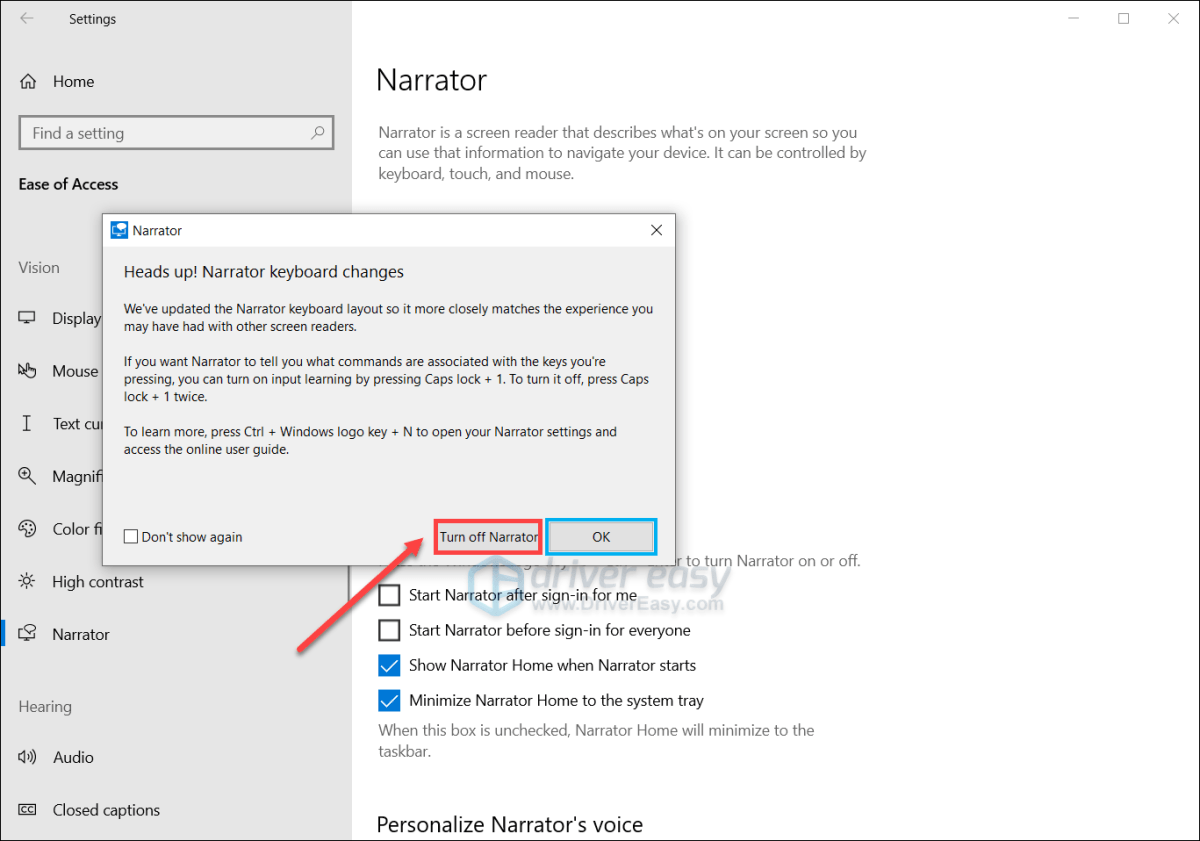Select the Mouse icon in the sidebar
1200x841 pixels.
tap(27, 371)
